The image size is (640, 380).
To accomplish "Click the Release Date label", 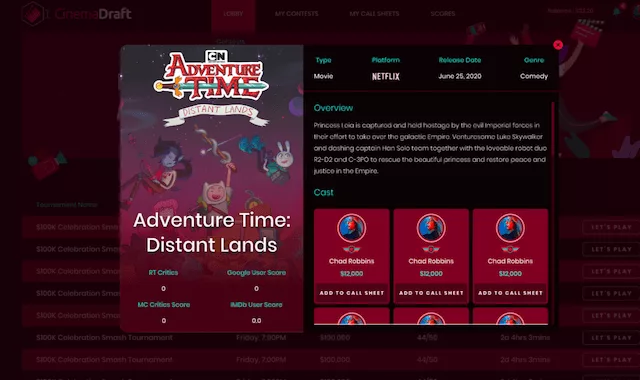I will pyautogui.click(x=460, y=60).
